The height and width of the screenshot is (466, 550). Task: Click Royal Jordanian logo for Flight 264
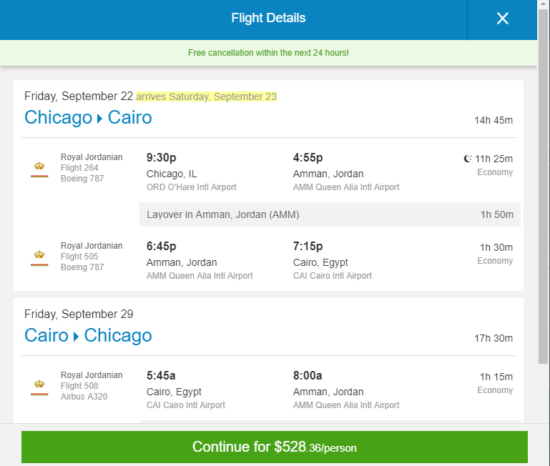coord(39,169)
